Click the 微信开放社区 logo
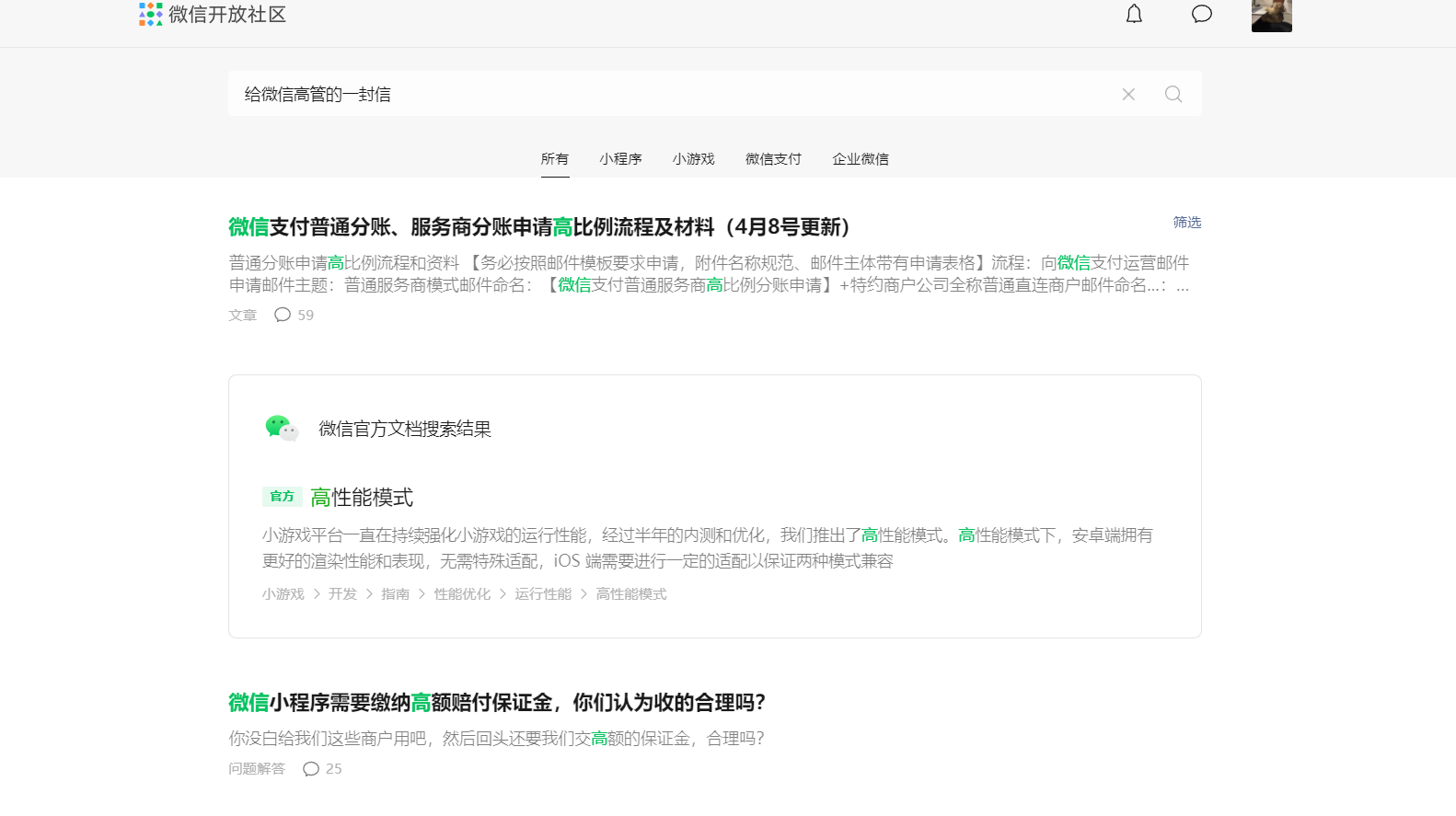Screen dimensions: 1456x816 click(x=213, y=14)
